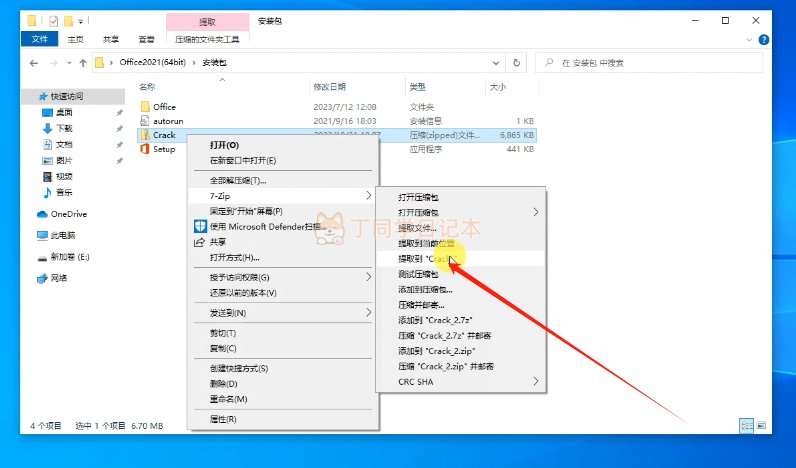Select the Office folder icon
Image resolution: width=796 pixels, height=468 pixels.
(145, 107)
